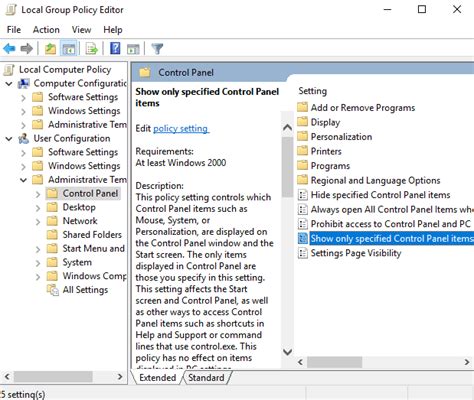
Task: Click the User Configuration user icon
Action: [x=24, y=138]
